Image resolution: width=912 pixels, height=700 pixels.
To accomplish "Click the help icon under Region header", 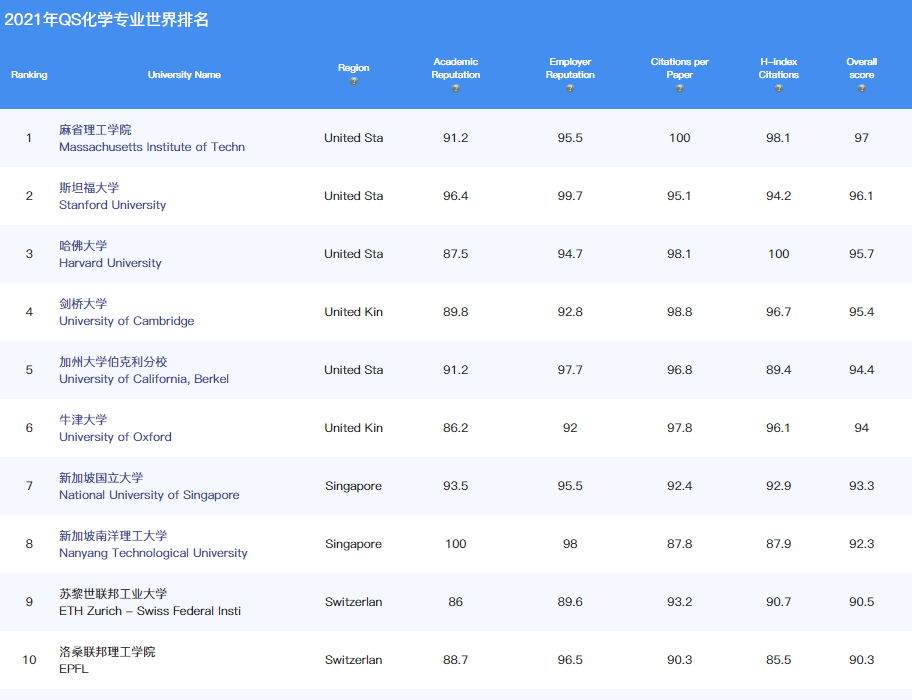I will point(354,82).
